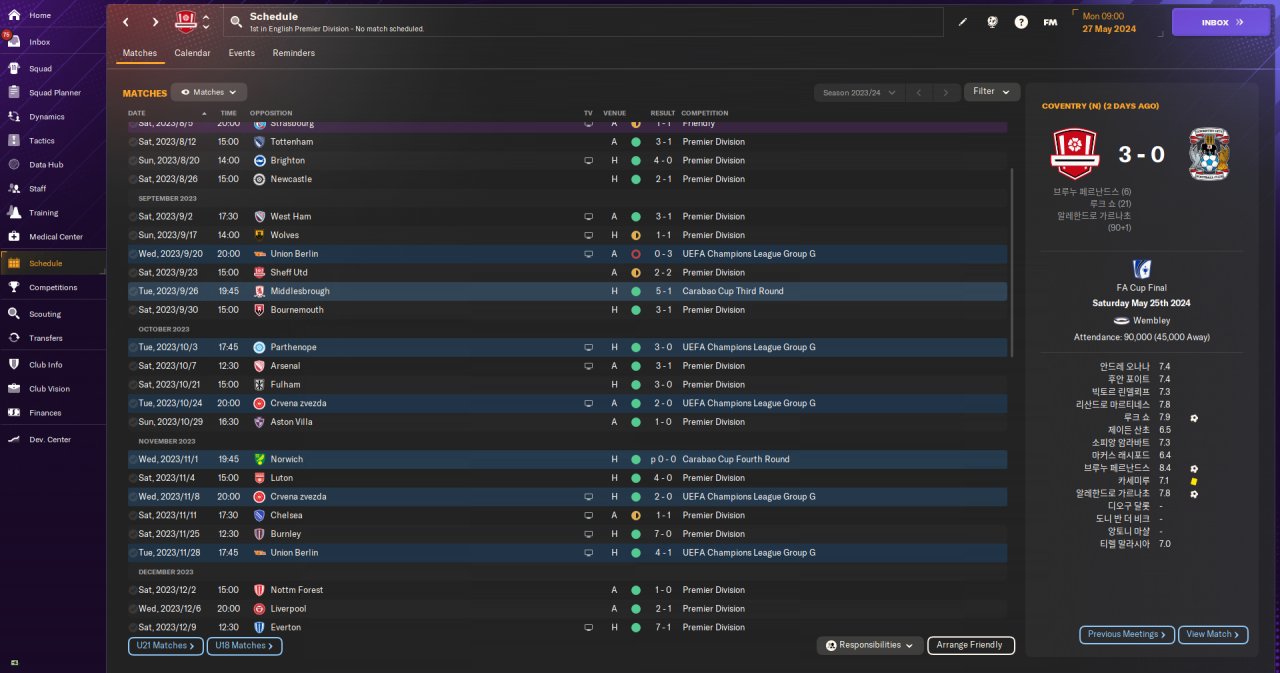Toggle the selection circle on Arsenal row
The width and height of the screenshot is (1280, 673).
pos(133,366)
